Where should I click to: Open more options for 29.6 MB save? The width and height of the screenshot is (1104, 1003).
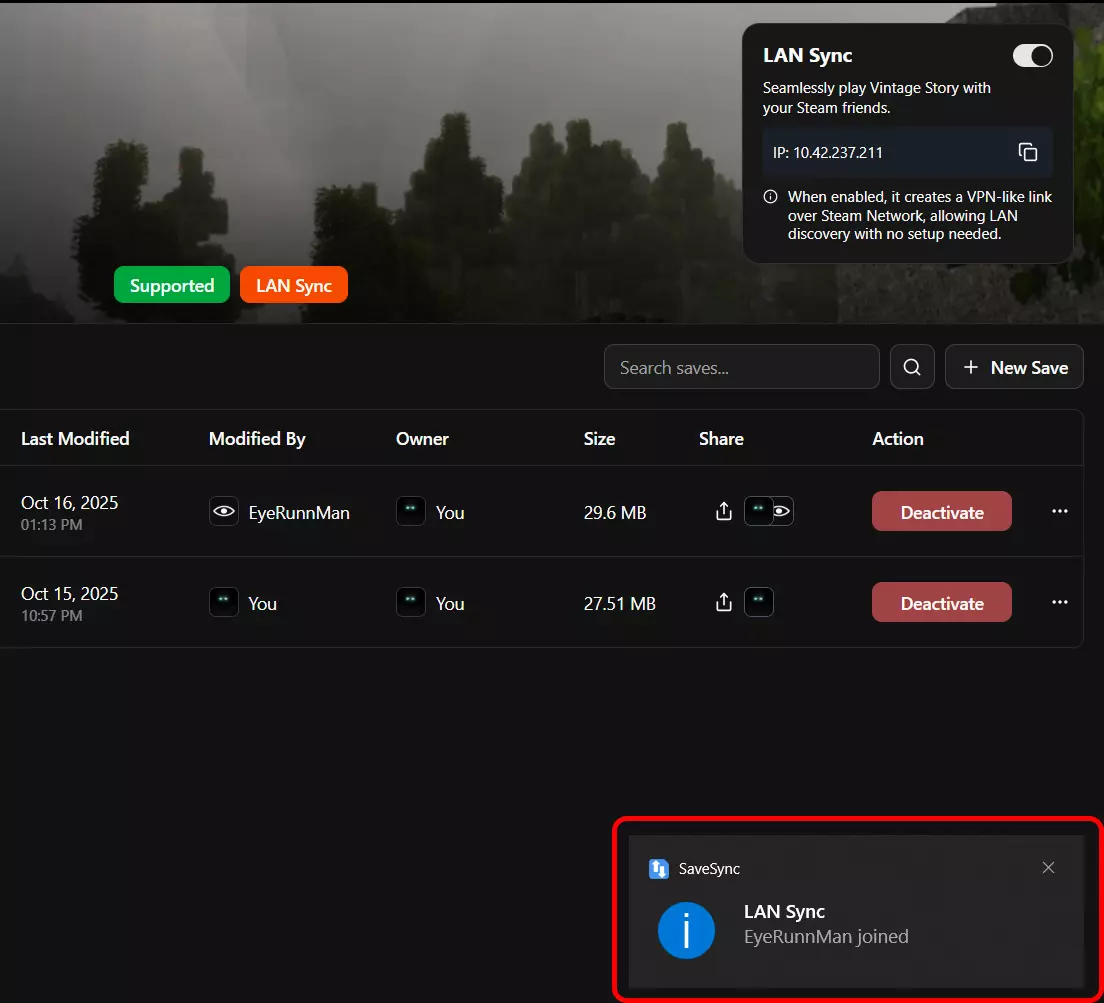1060,511
